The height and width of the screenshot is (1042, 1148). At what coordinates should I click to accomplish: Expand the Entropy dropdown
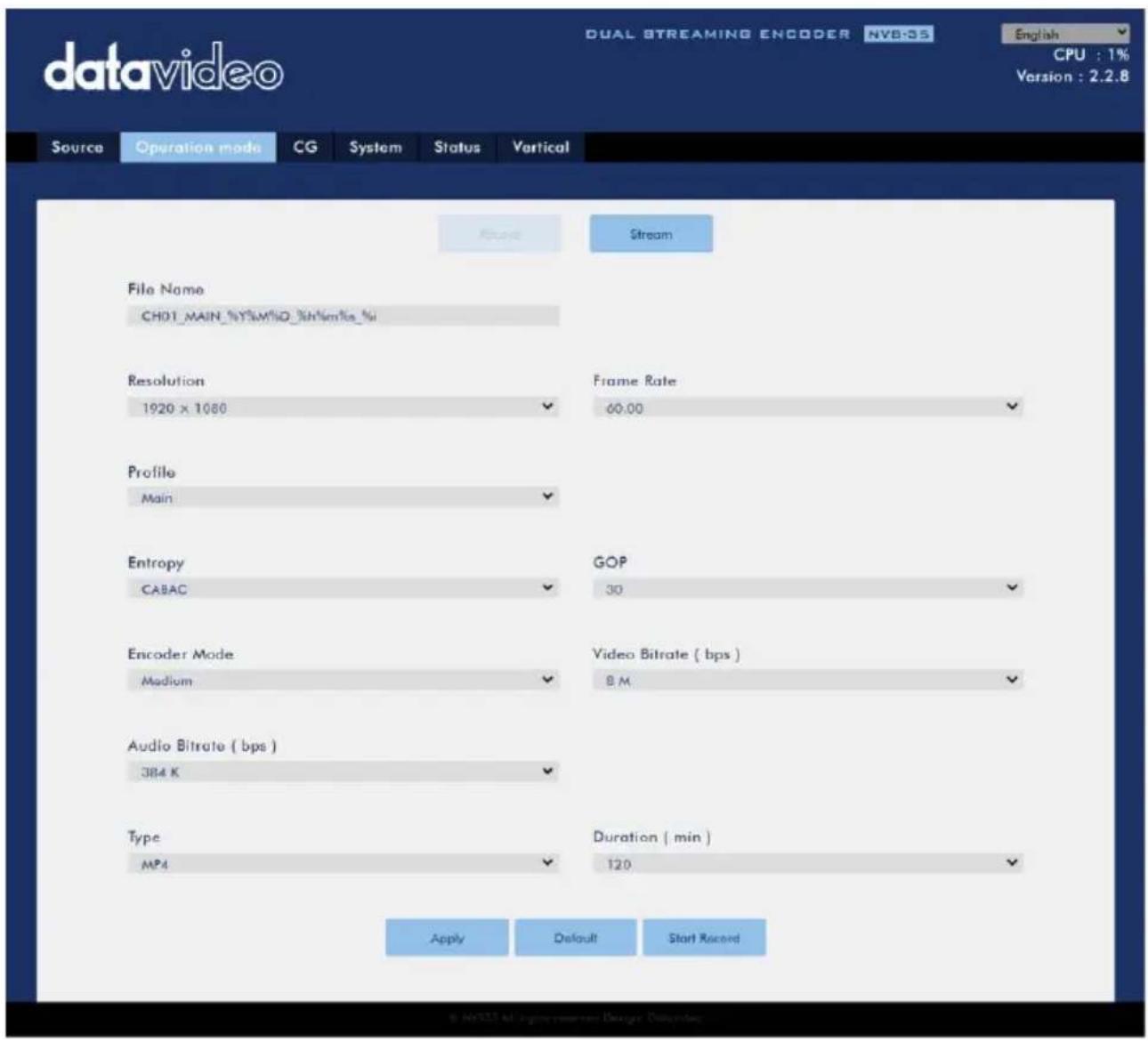344,588
